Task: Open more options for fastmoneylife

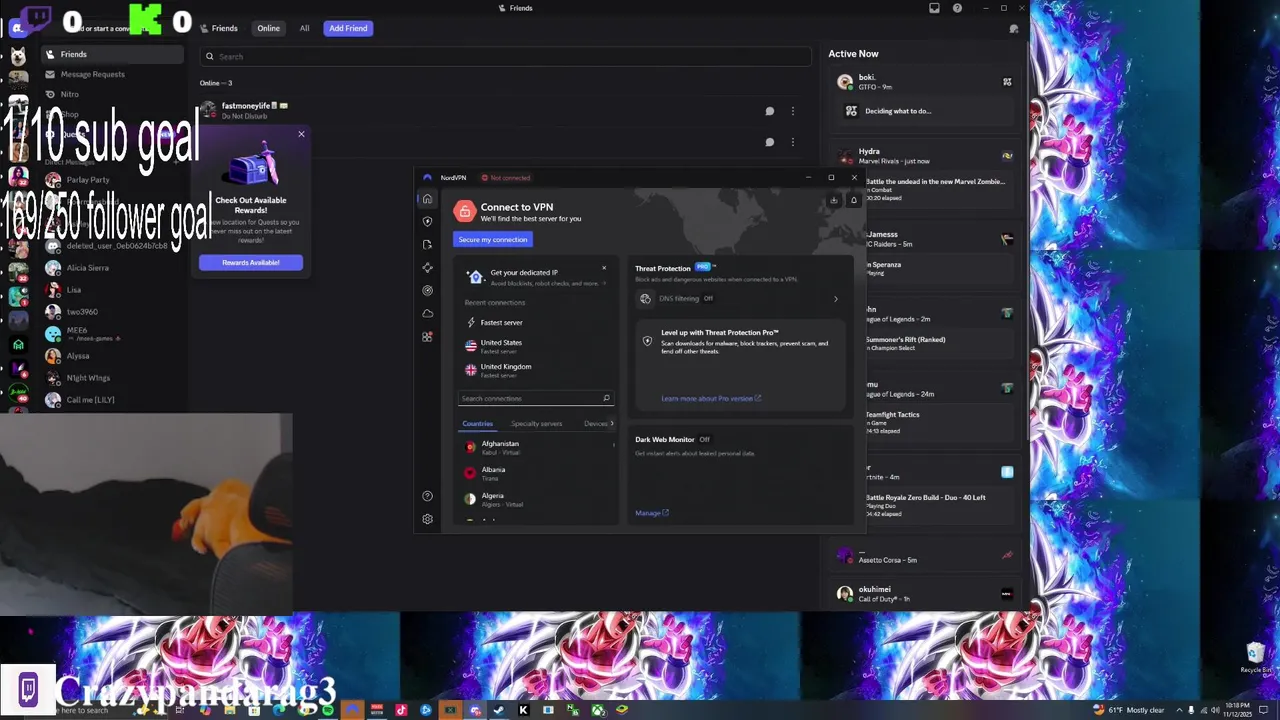Action: (x=793, y=111)
